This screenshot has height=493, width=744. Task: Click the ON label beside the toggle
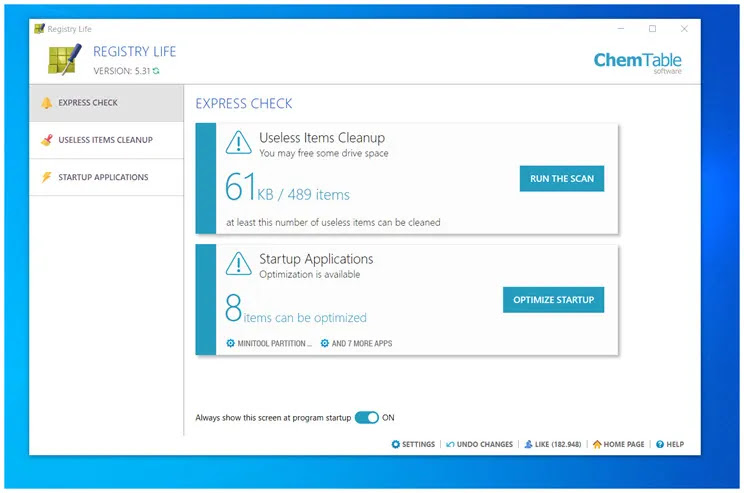tap(388, 418)
